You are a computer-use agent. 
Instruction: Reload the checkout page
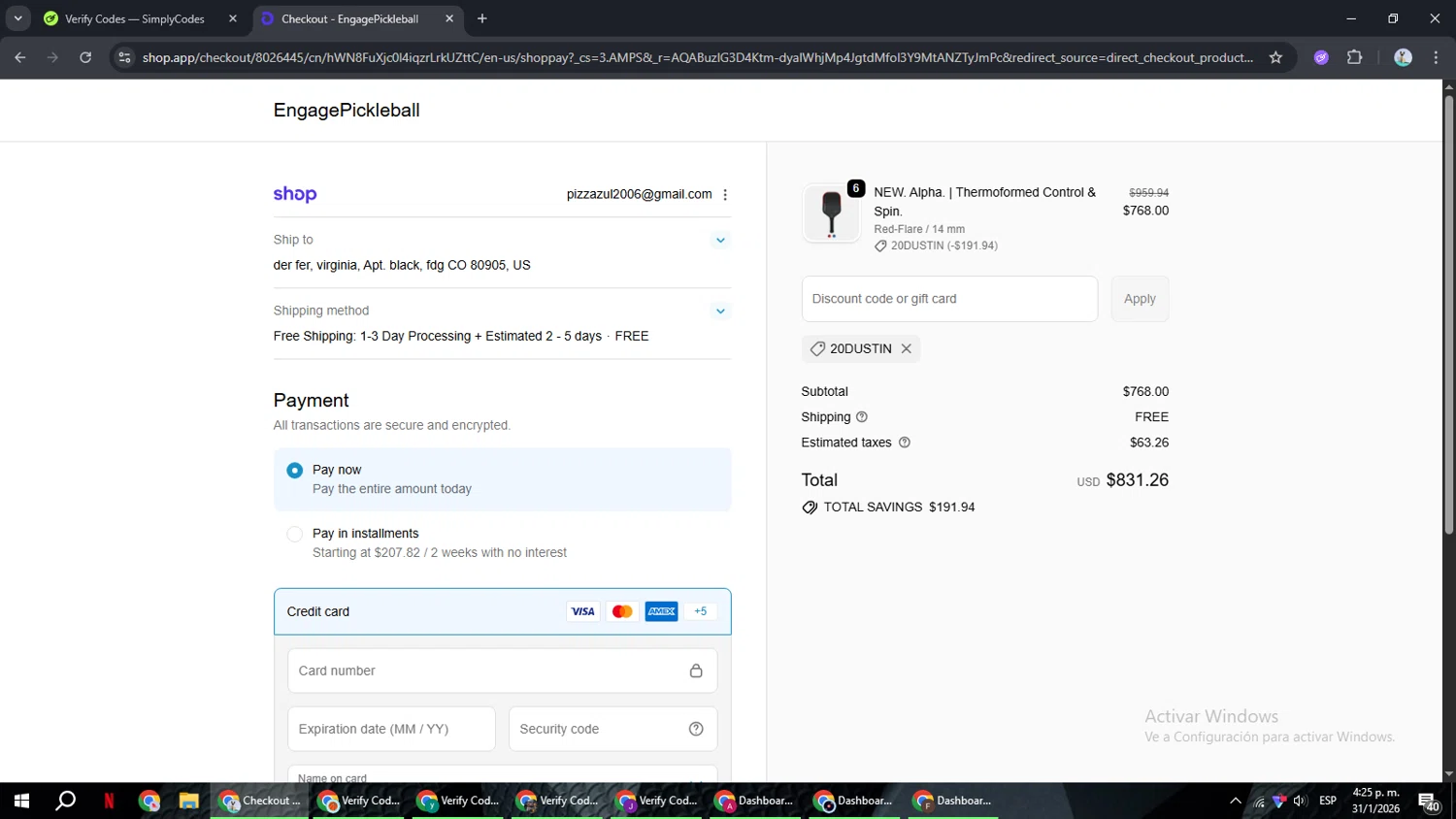[85, 57]
